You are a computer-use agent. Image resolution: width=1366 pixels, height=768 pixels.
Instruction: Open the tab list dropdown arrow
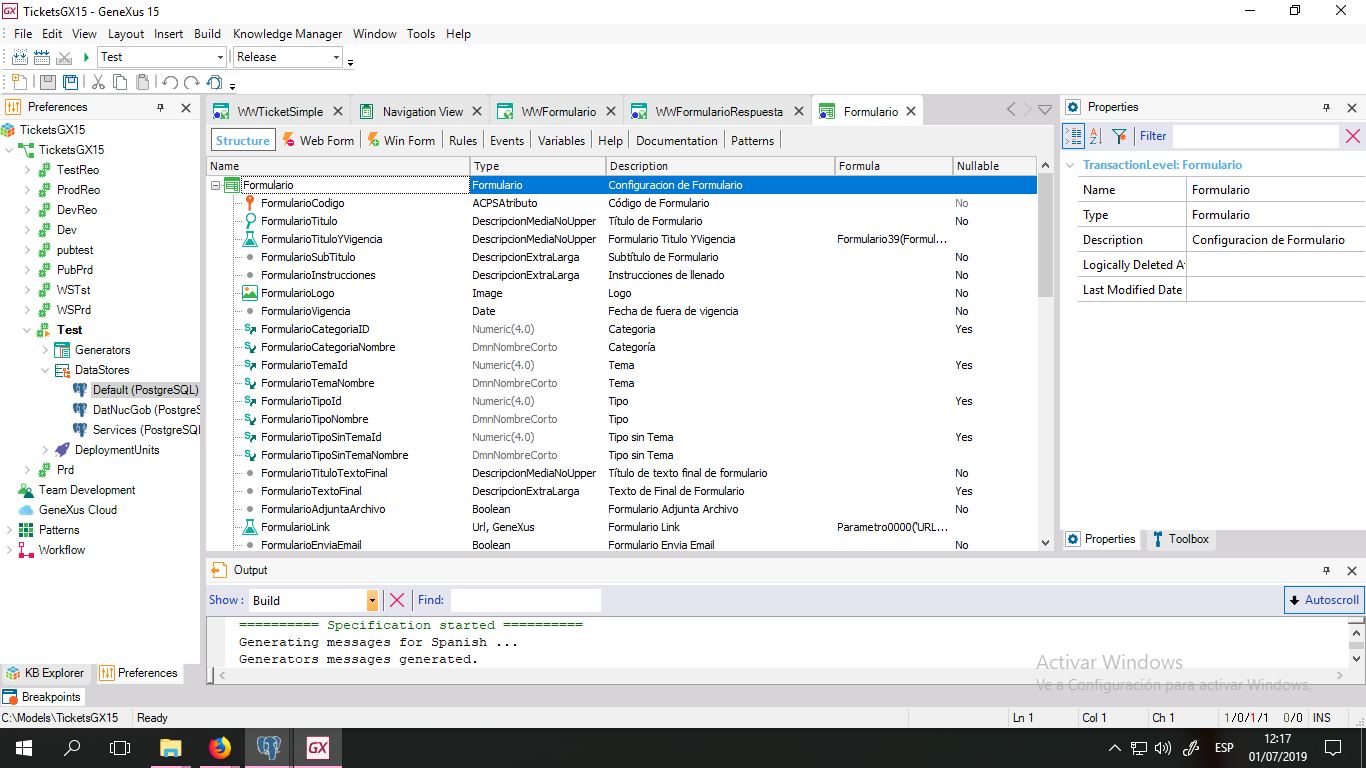click(x=1045, y=110)
